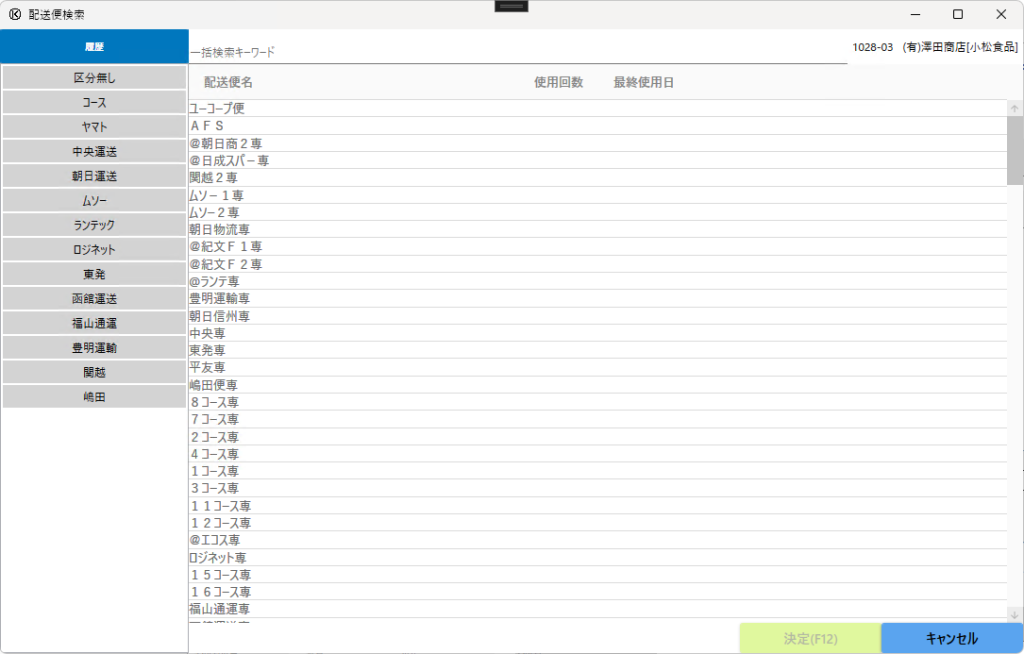Viewport: 1024px width, 654px height.
Task: Choose the 函館運送 category
Action: (95, 299)
